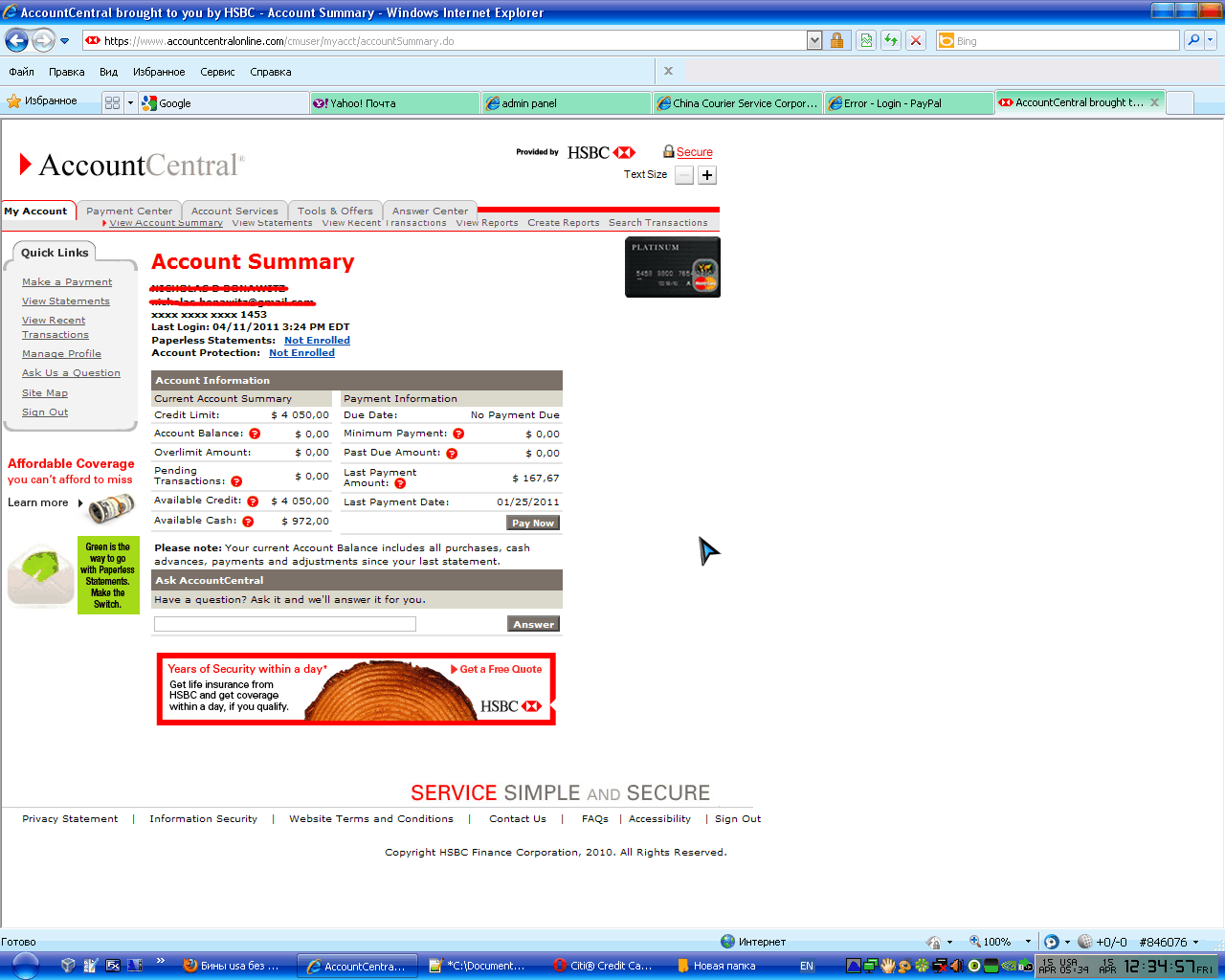Image resolution: width=1225 pixels, height=980 pixels.
Task: Open the search provider dropdown arrow
Action: (1210, 40)
